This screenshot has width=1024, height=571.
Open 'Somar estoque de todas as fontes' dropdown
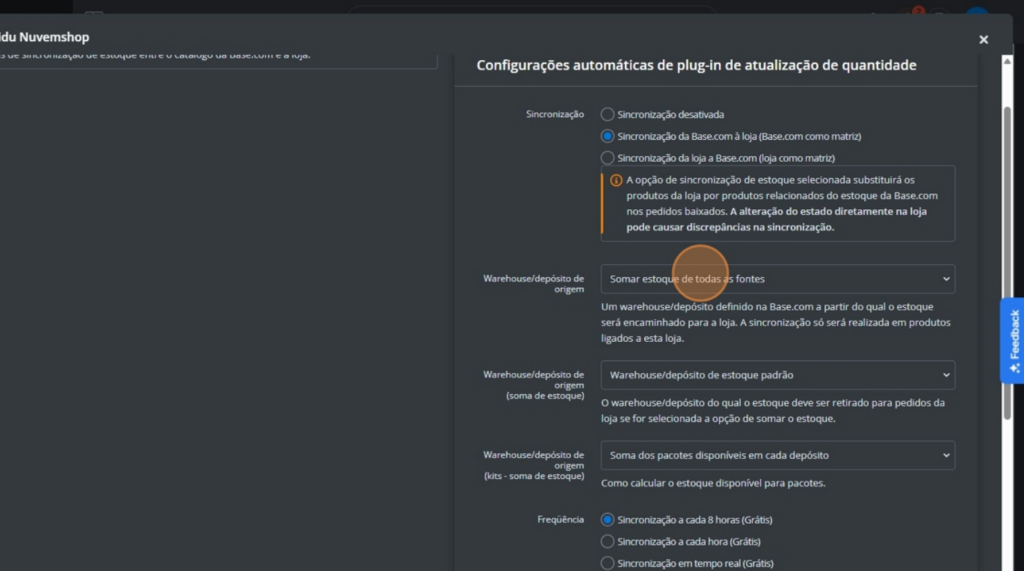[x=778, y=279]
